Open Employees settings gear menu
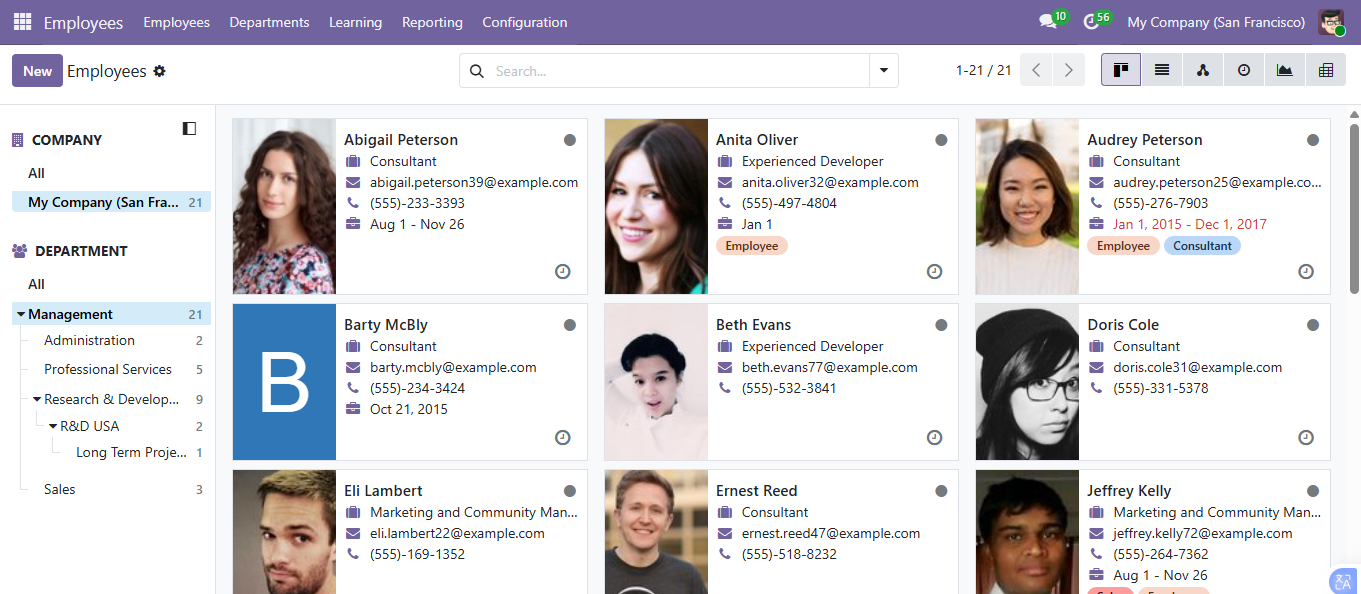This screenshot has width=1361, height=594. (x=159, y=71)
